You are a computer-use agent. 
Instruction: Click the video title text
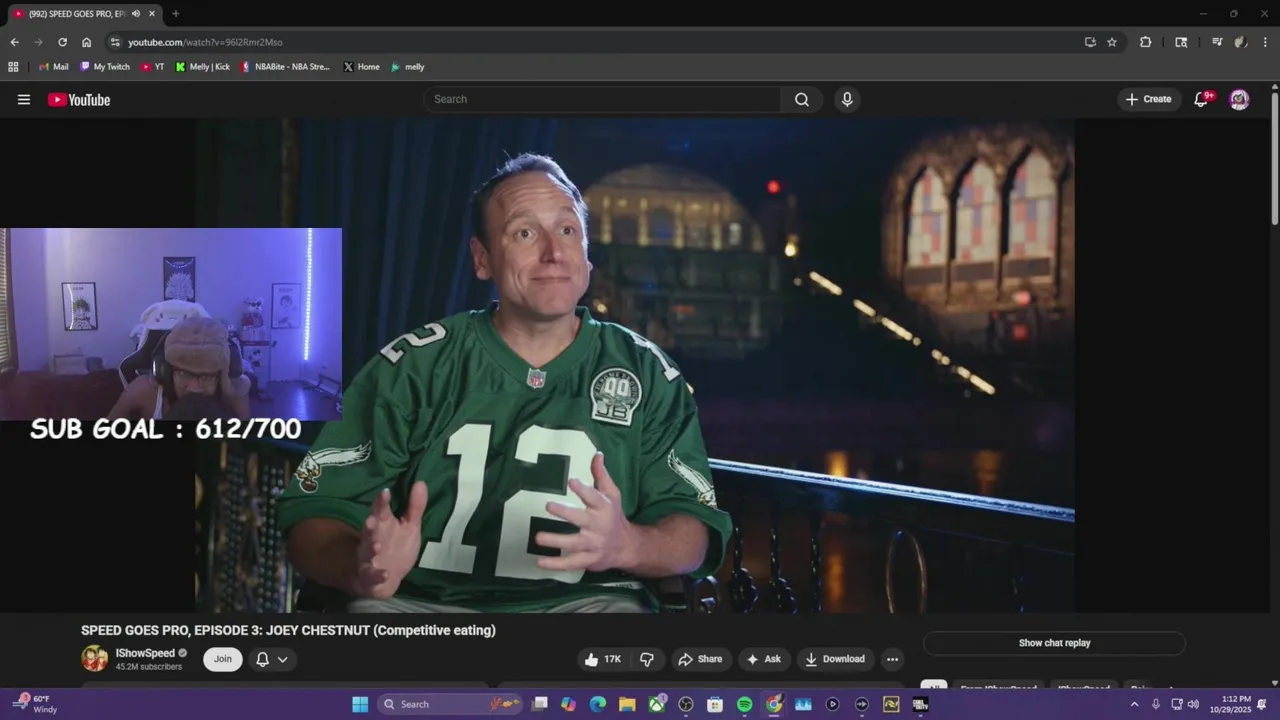click(x=288, y=630)
